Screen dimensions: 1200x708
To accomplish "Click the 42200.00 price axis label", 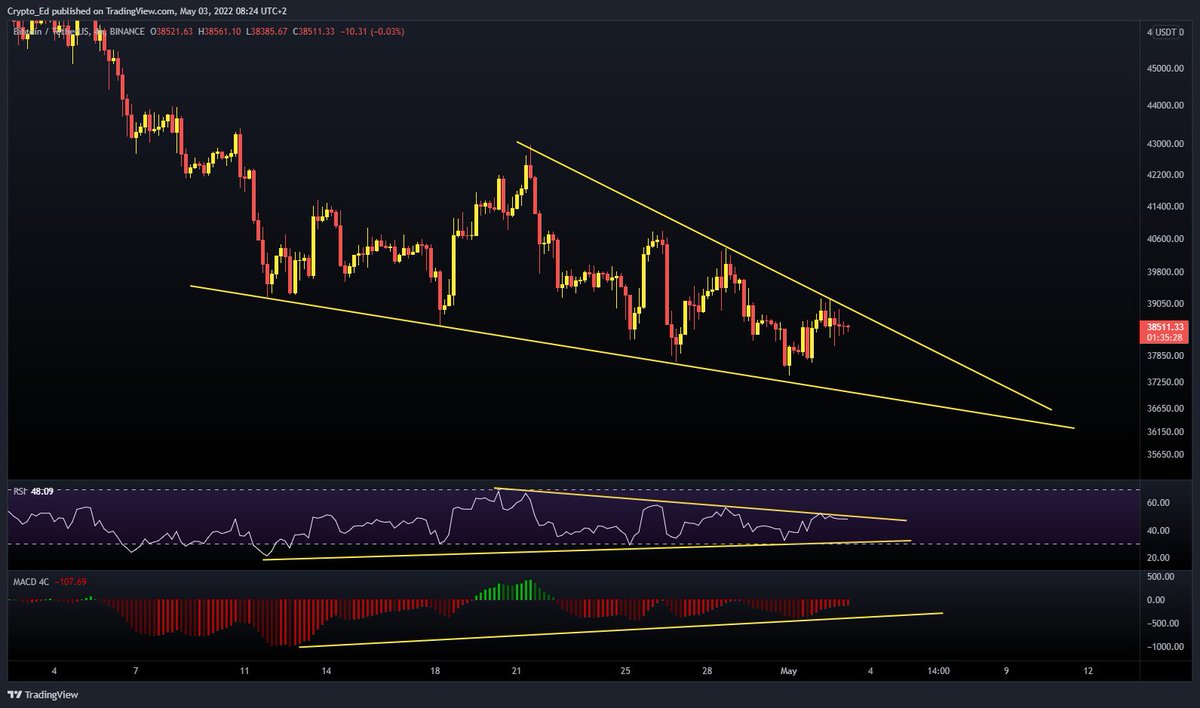I will tap(1166, 175).
